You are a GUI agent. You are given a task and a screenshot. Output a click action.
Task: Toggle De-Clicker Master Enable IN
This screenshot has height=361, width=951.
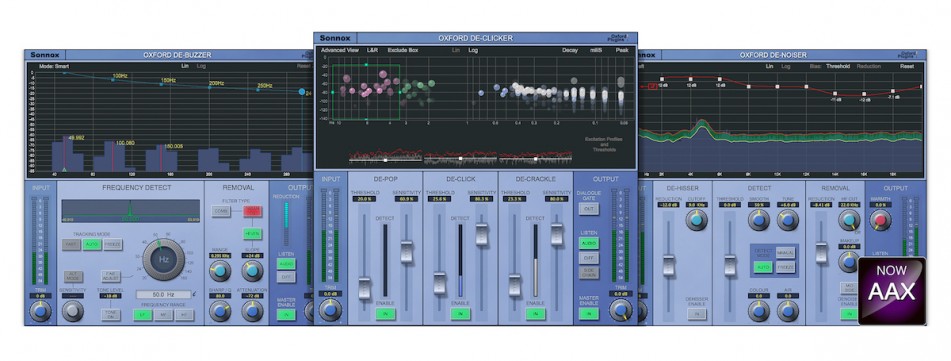(588, 314)
